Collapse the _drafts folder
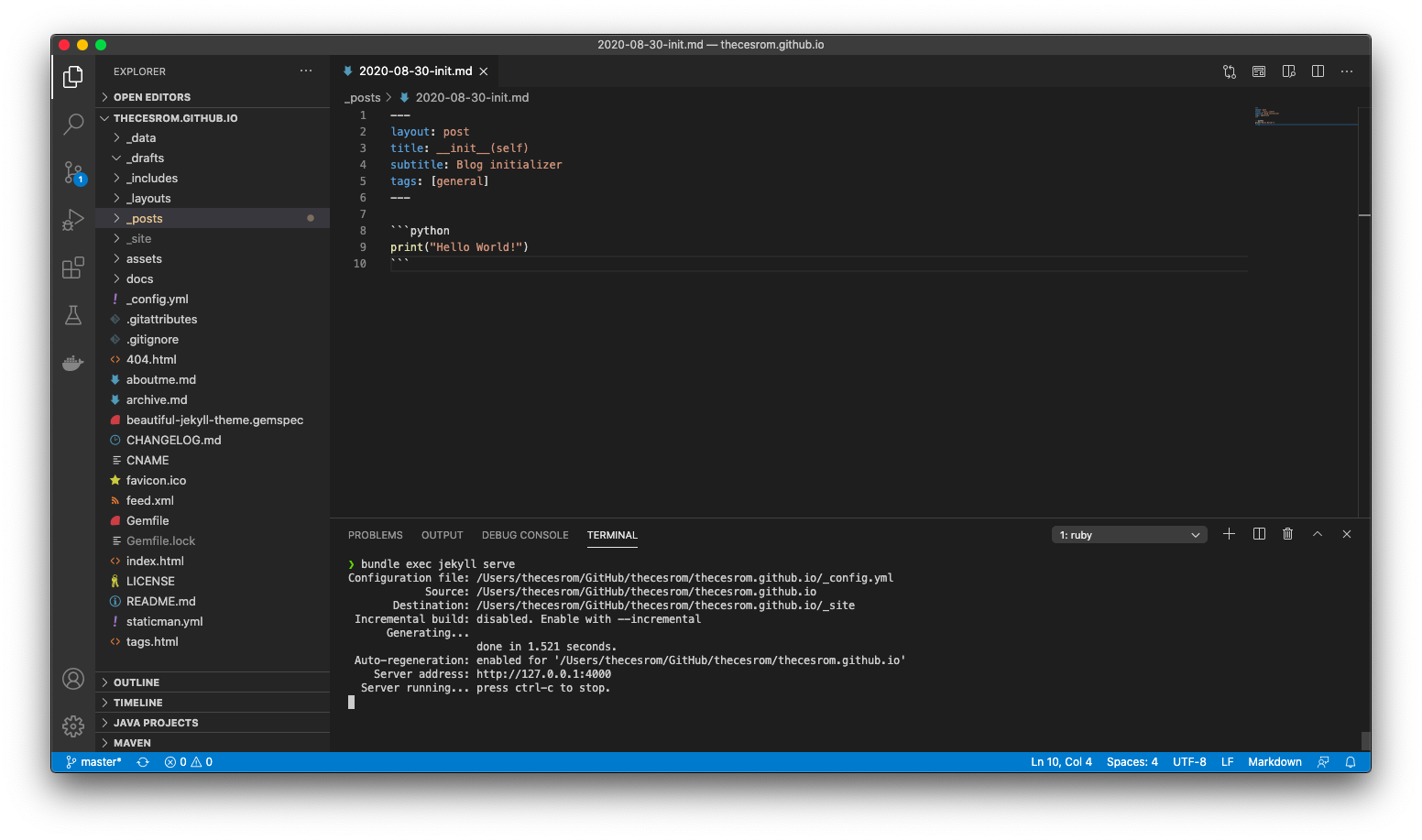Screen dimensions: 1422x840 [x=213, y=158]
